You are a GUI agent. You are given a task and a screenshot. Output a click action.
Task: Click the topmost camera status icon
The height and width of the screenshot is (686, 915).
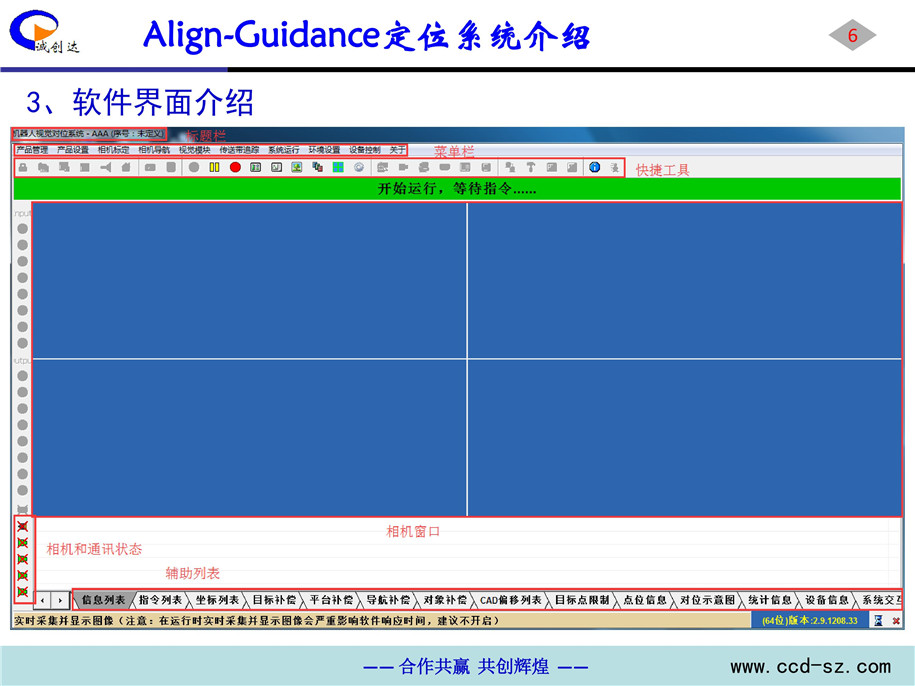(x=22, y=526)
